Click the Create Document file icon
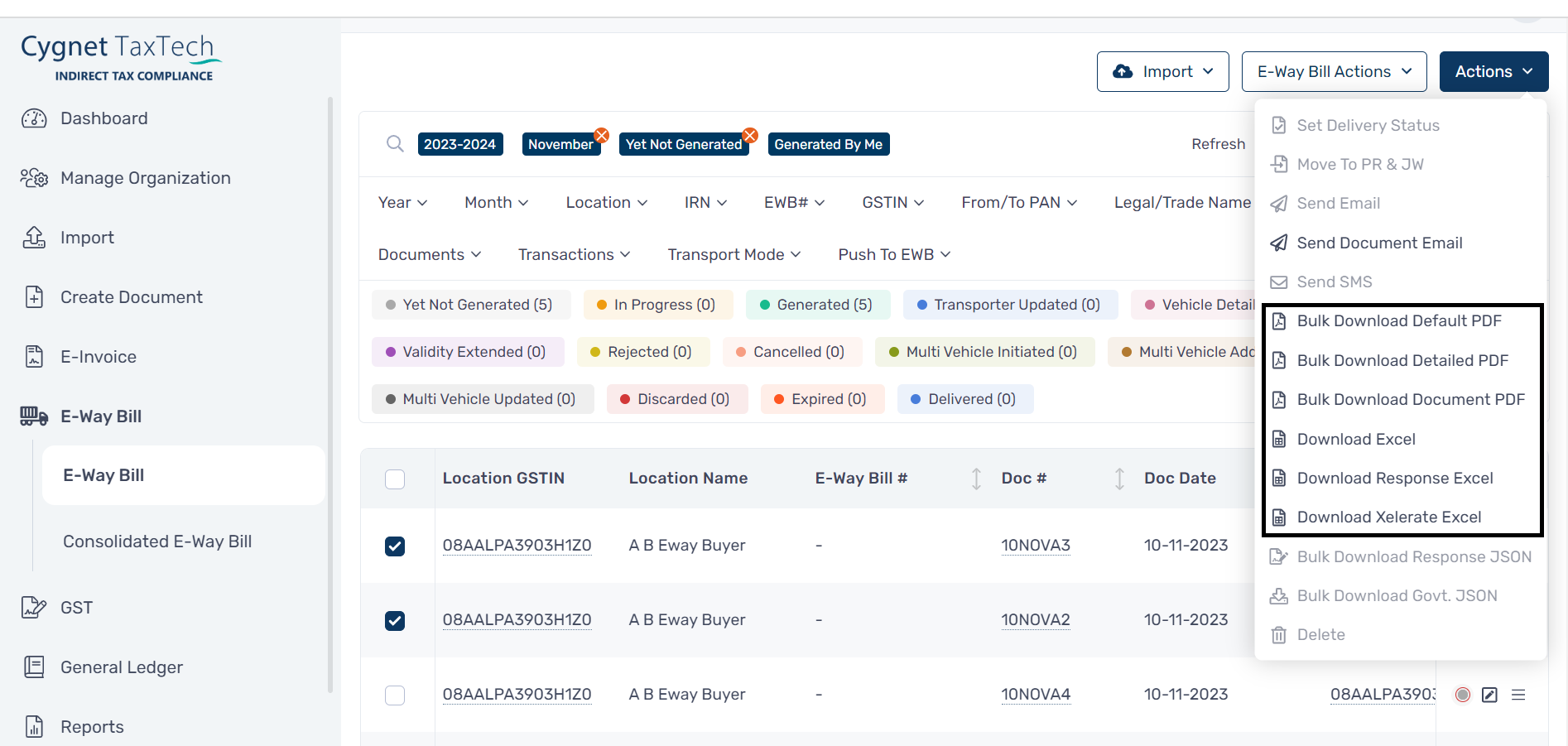Viewport: 1568px width, 746px height. coord(34,297)
